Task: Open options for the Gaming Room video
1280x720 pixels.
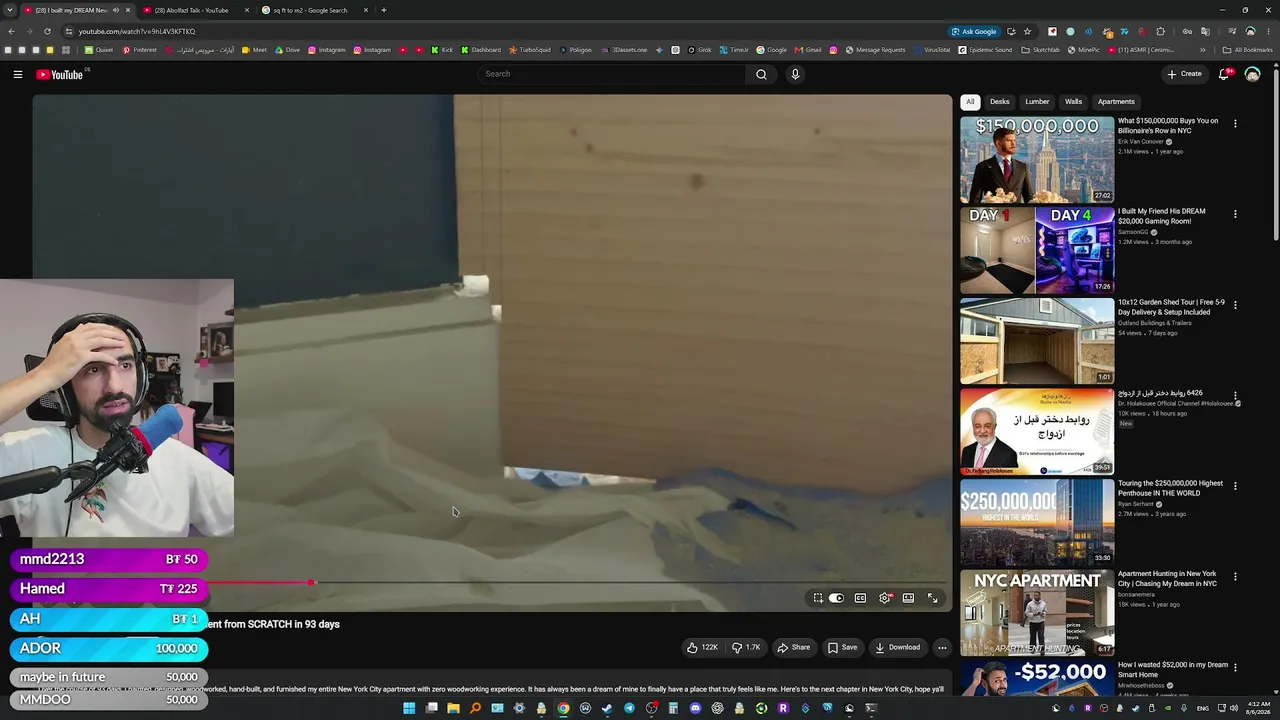Action: pyautogui.click(x=1235, y=214)
